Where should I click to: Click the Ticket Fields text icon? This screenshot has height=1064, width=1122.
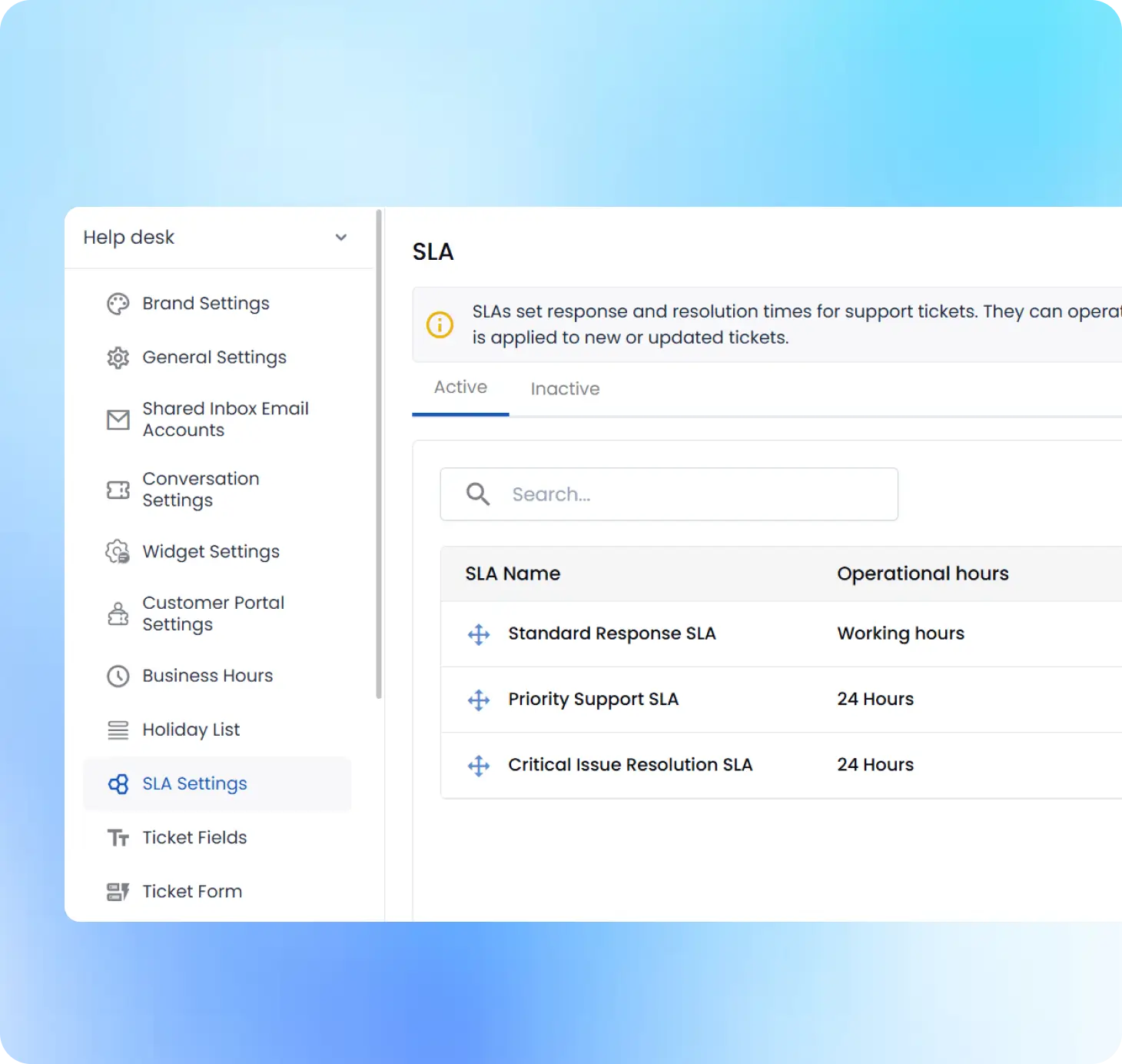point(118,838)
